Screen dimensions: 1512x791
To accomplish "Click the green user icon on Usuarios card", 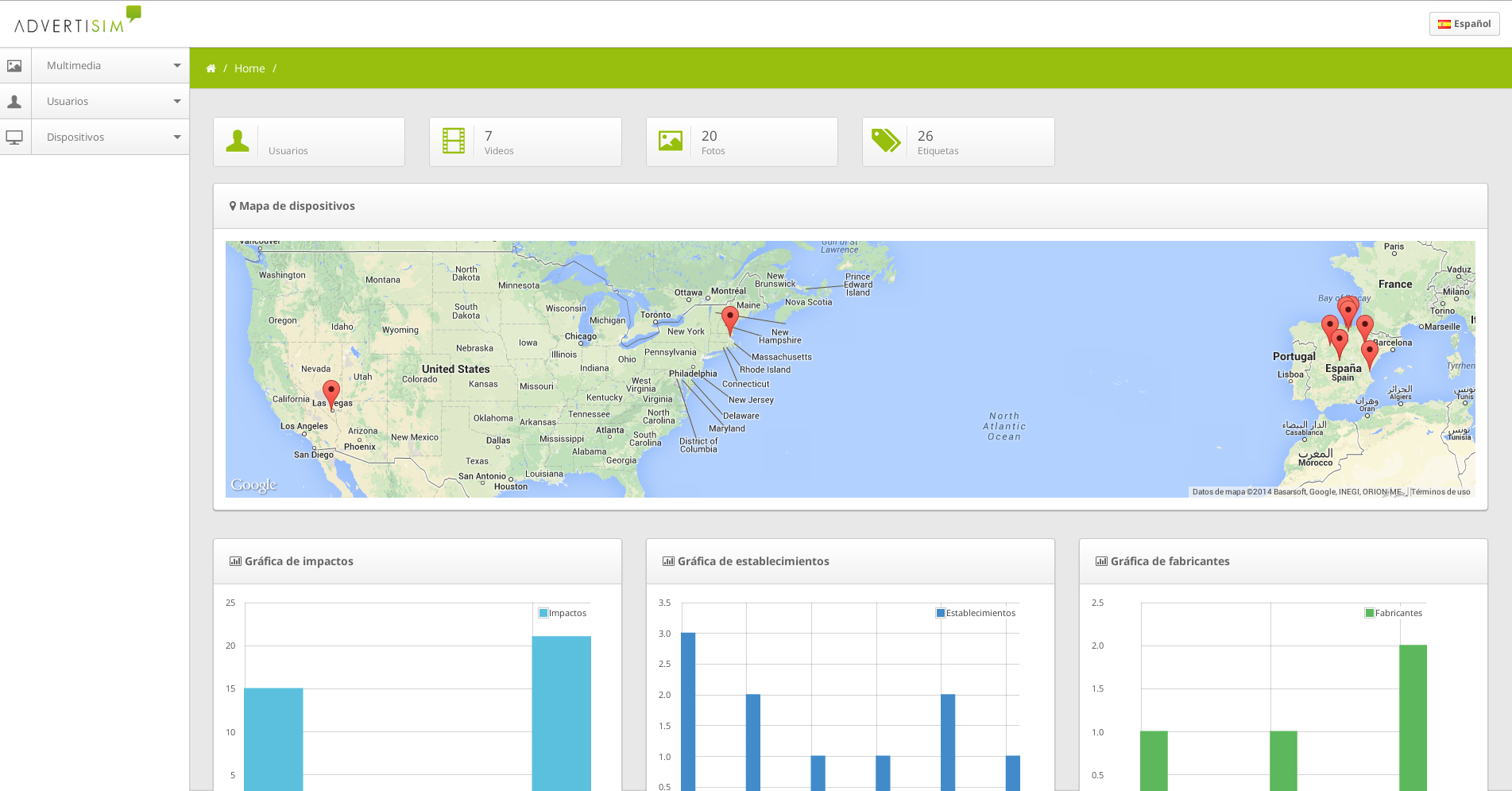I will click(x=238, y=141).
